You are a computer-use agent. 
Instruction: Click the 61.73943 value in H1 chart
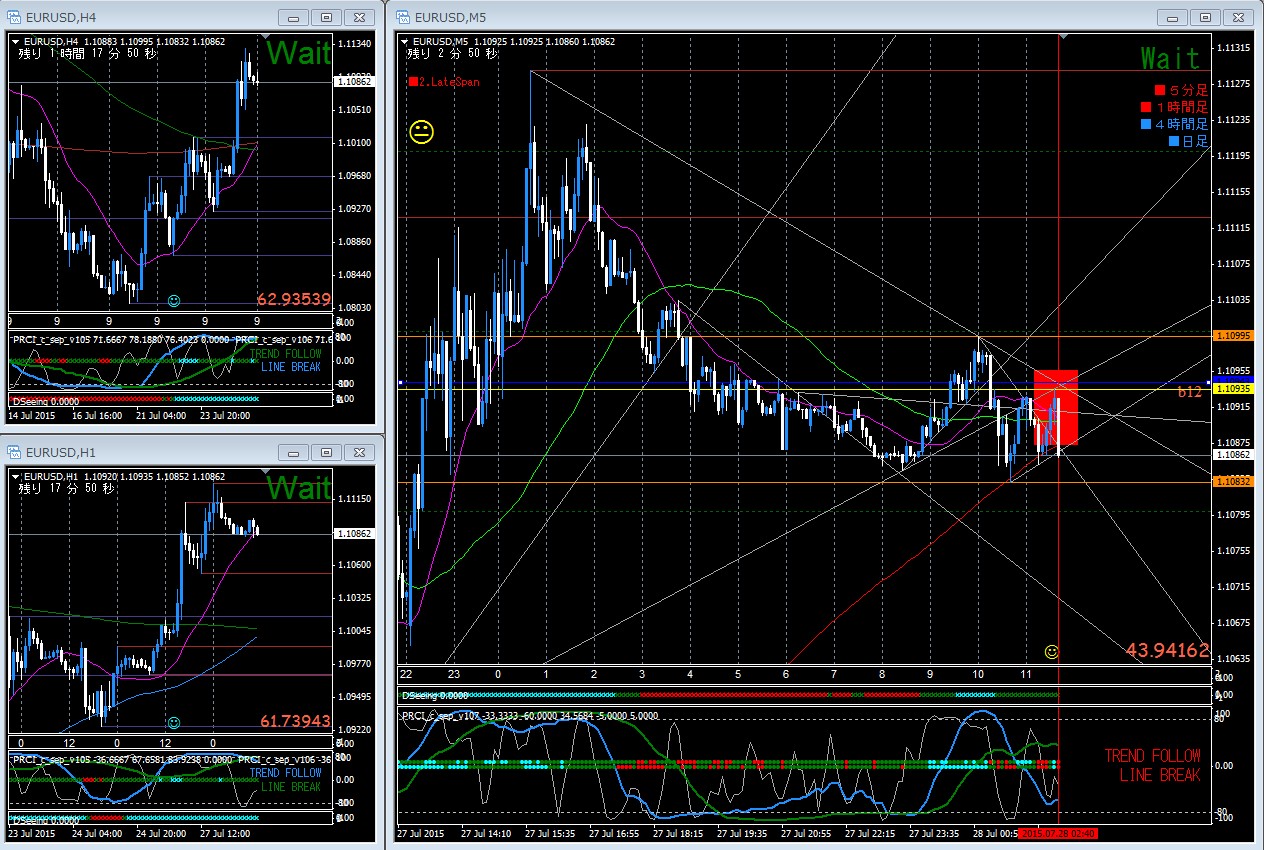coord(294,720)
